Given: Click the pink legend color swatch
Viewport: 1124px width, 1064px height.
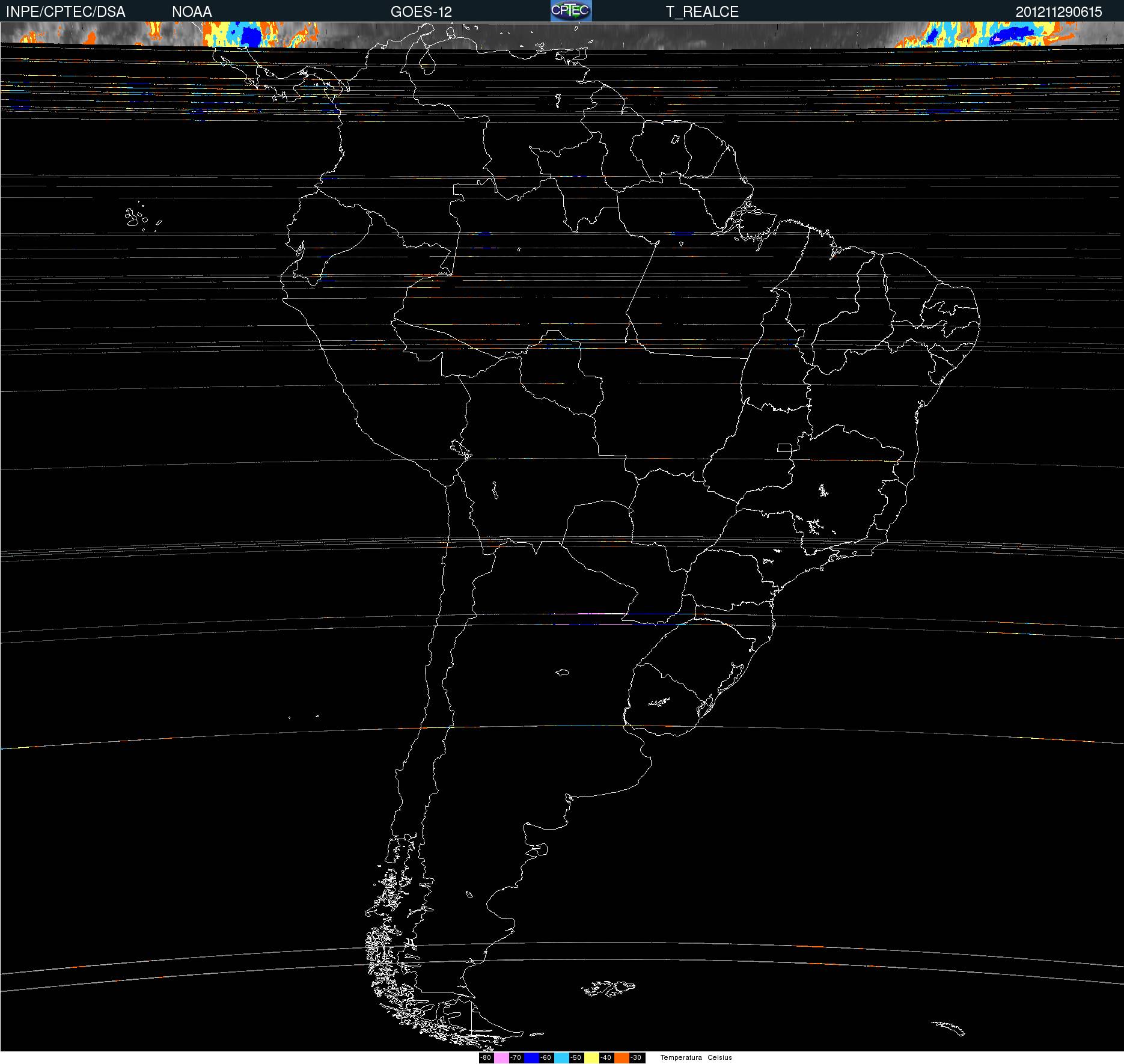Looking at the screenshot, I should click(x=501, y=1058).
